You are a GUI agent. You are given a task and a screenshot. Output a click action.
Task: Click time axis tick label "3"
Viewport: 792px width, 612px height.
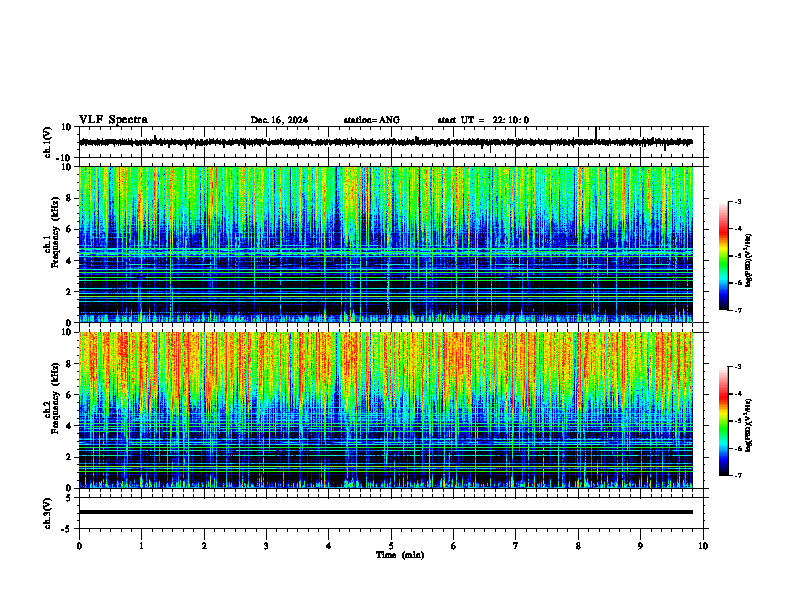pos(266,546)
